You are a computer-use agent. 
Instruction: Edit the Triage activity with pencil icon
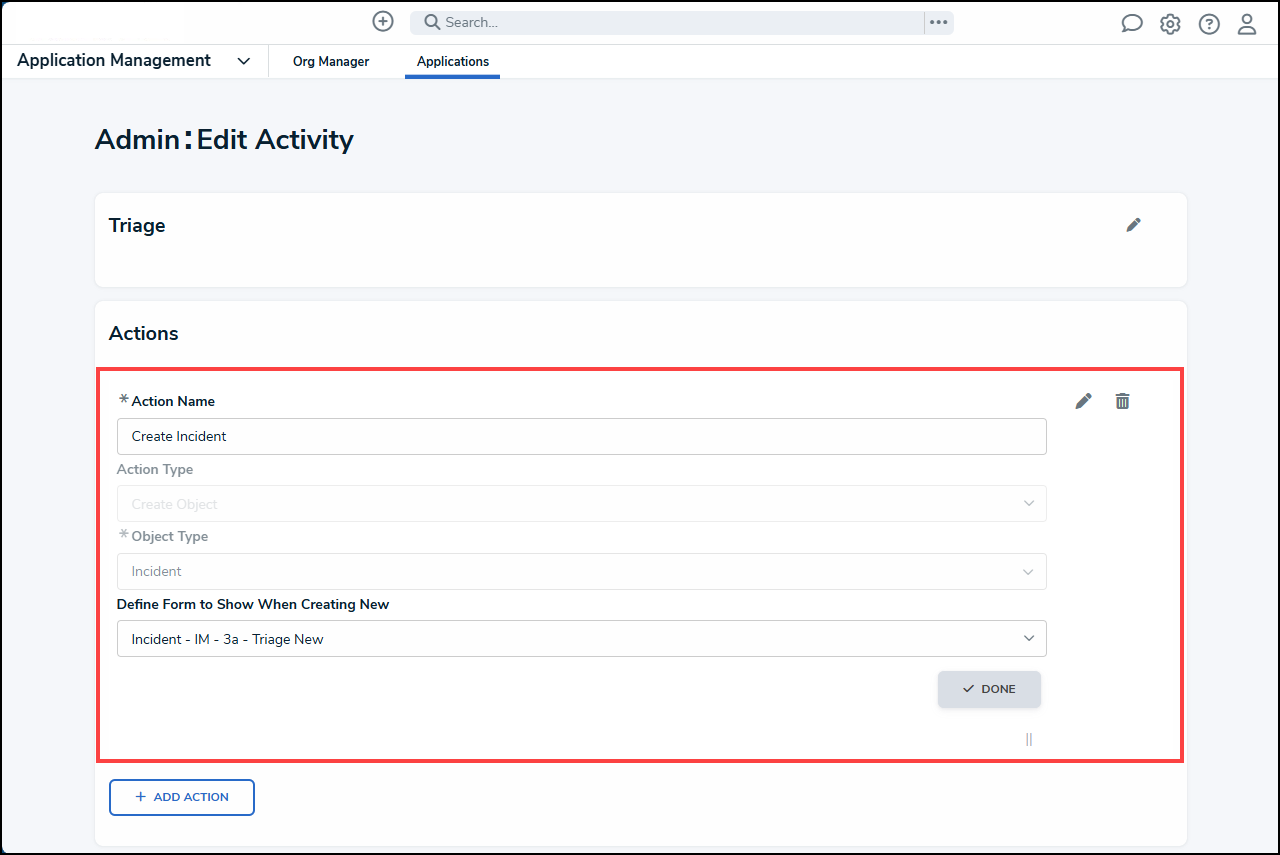(1133, 225)
